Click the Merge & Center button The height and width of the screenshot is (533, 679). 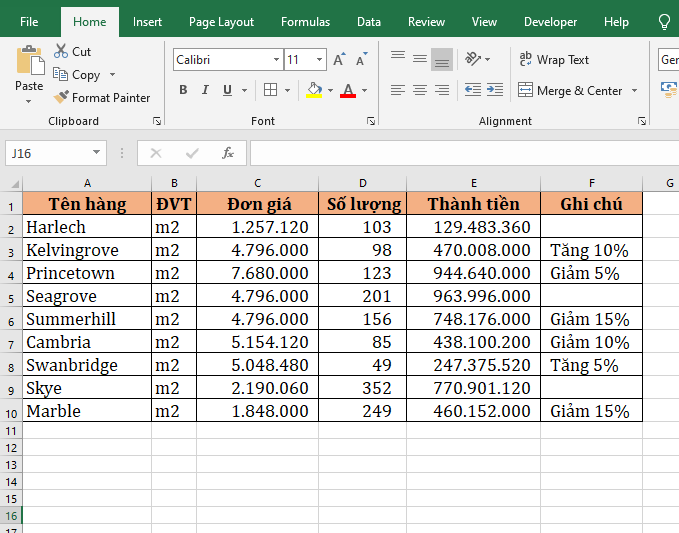coord(570,91)
